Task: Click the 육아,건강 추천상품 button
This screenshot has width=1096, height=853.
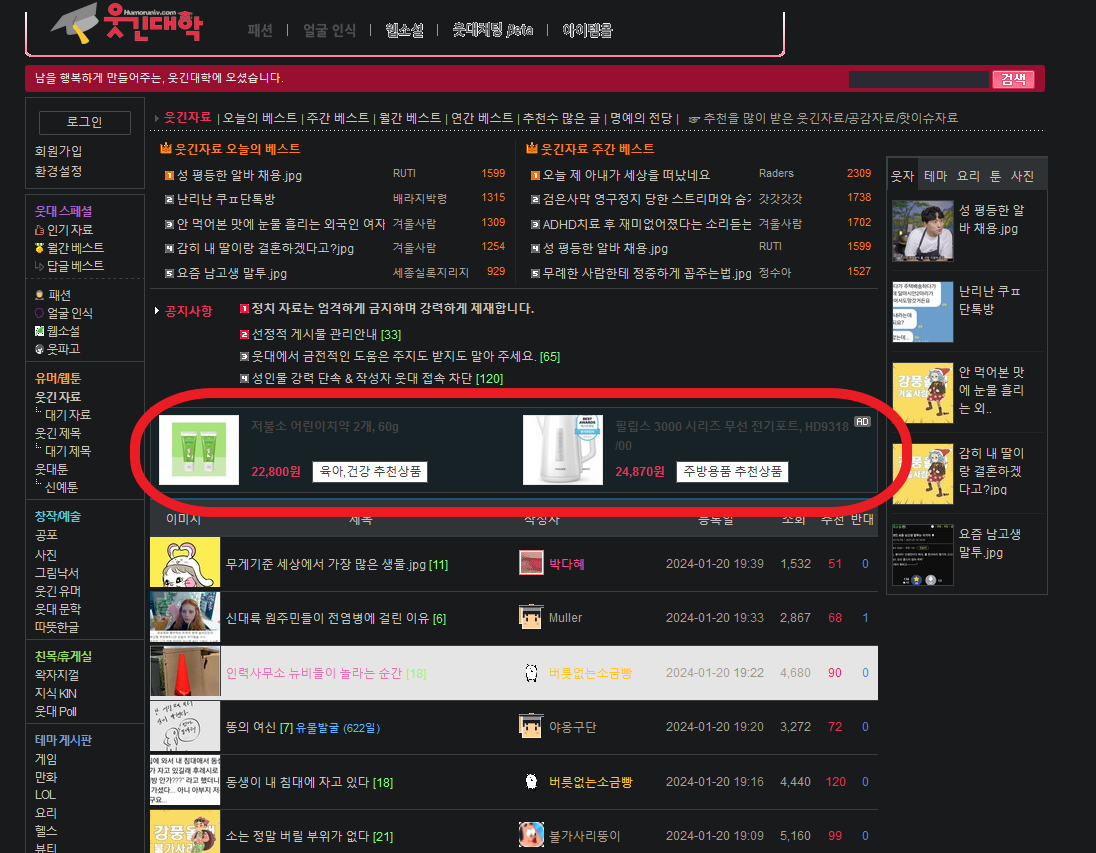Action: click(x=369, y=471)
